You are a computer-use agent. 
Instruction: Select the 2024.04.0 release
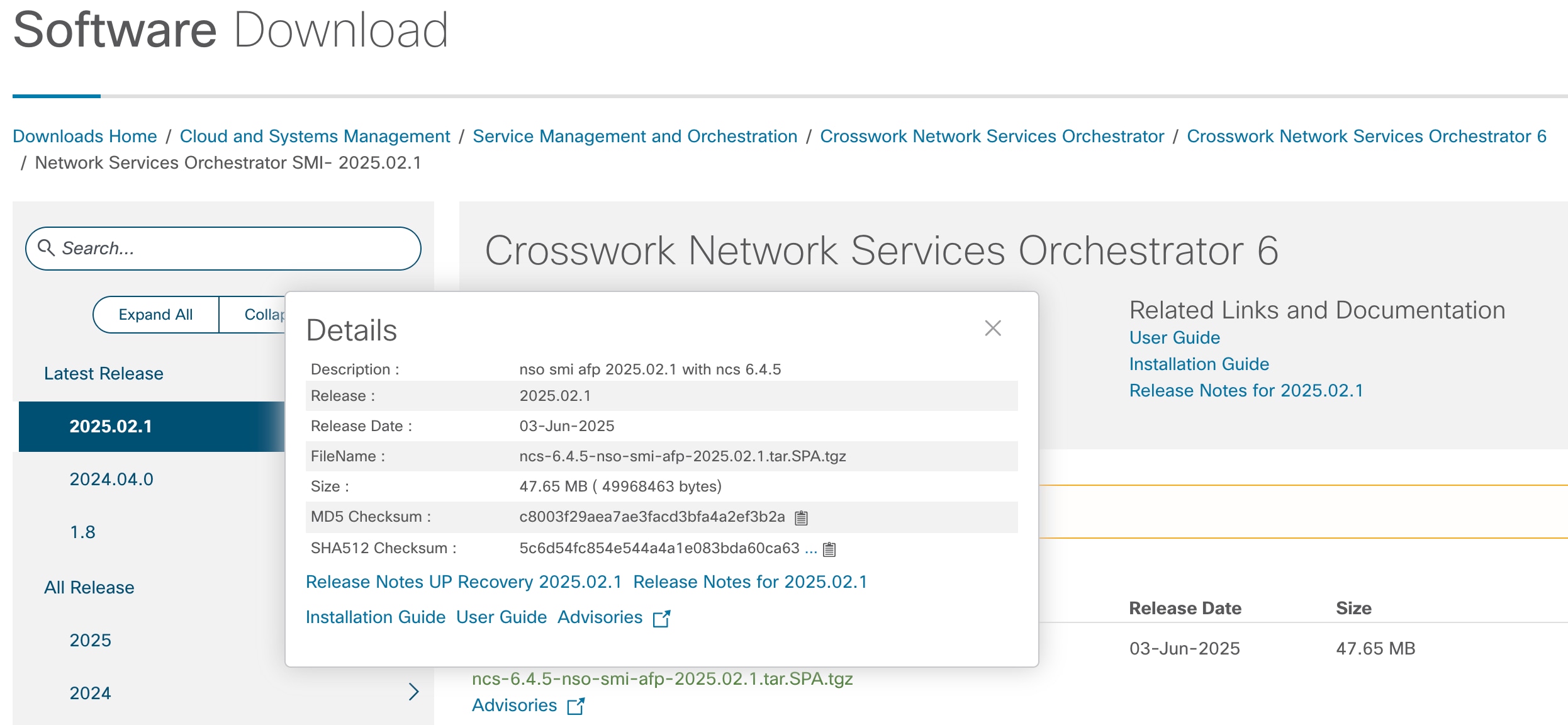[111, 478]
